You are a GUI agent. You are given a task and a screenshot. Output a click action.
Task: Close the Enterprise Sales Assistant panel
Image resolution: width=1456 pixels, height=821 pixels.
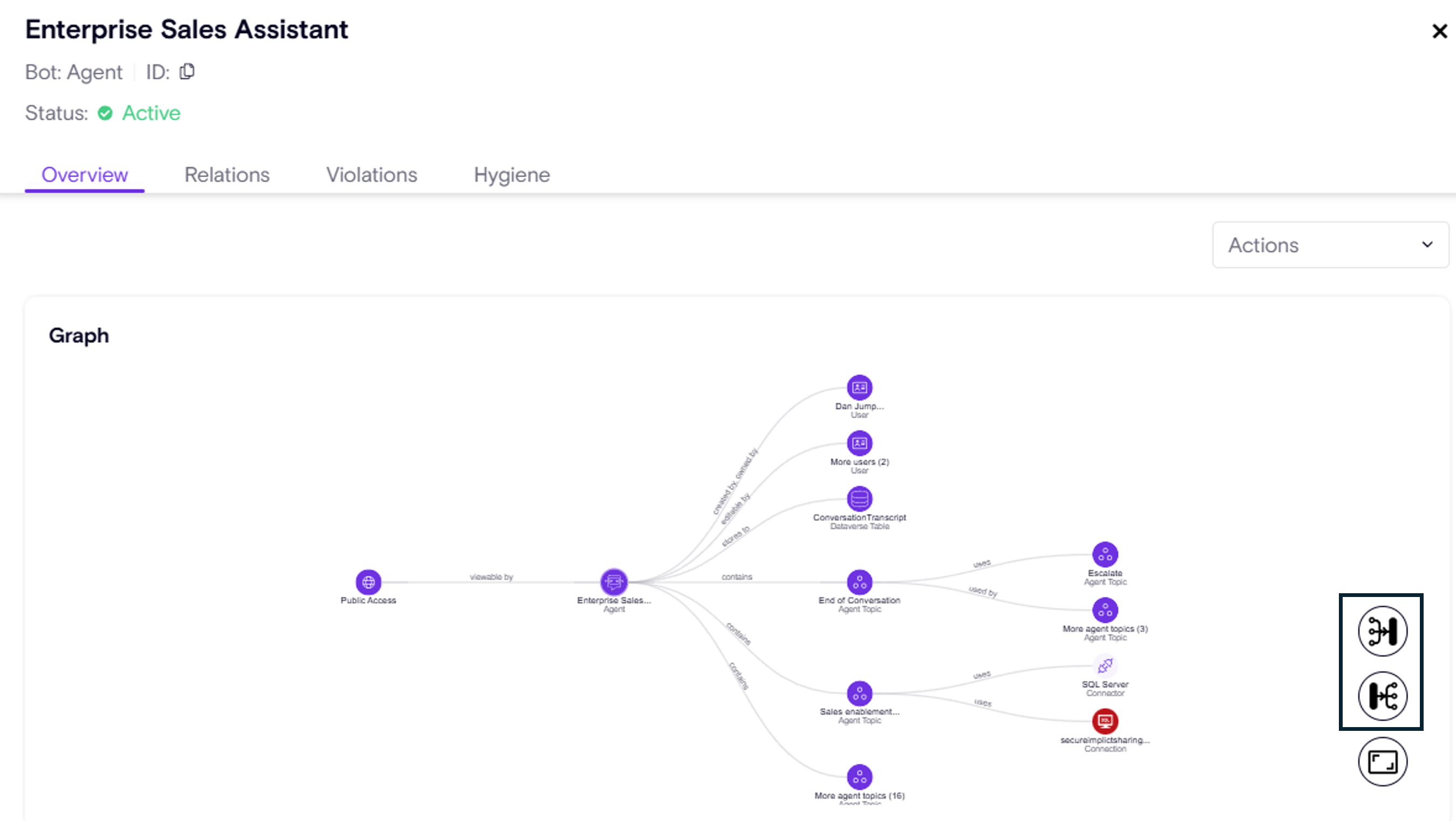pos(1439,31)
